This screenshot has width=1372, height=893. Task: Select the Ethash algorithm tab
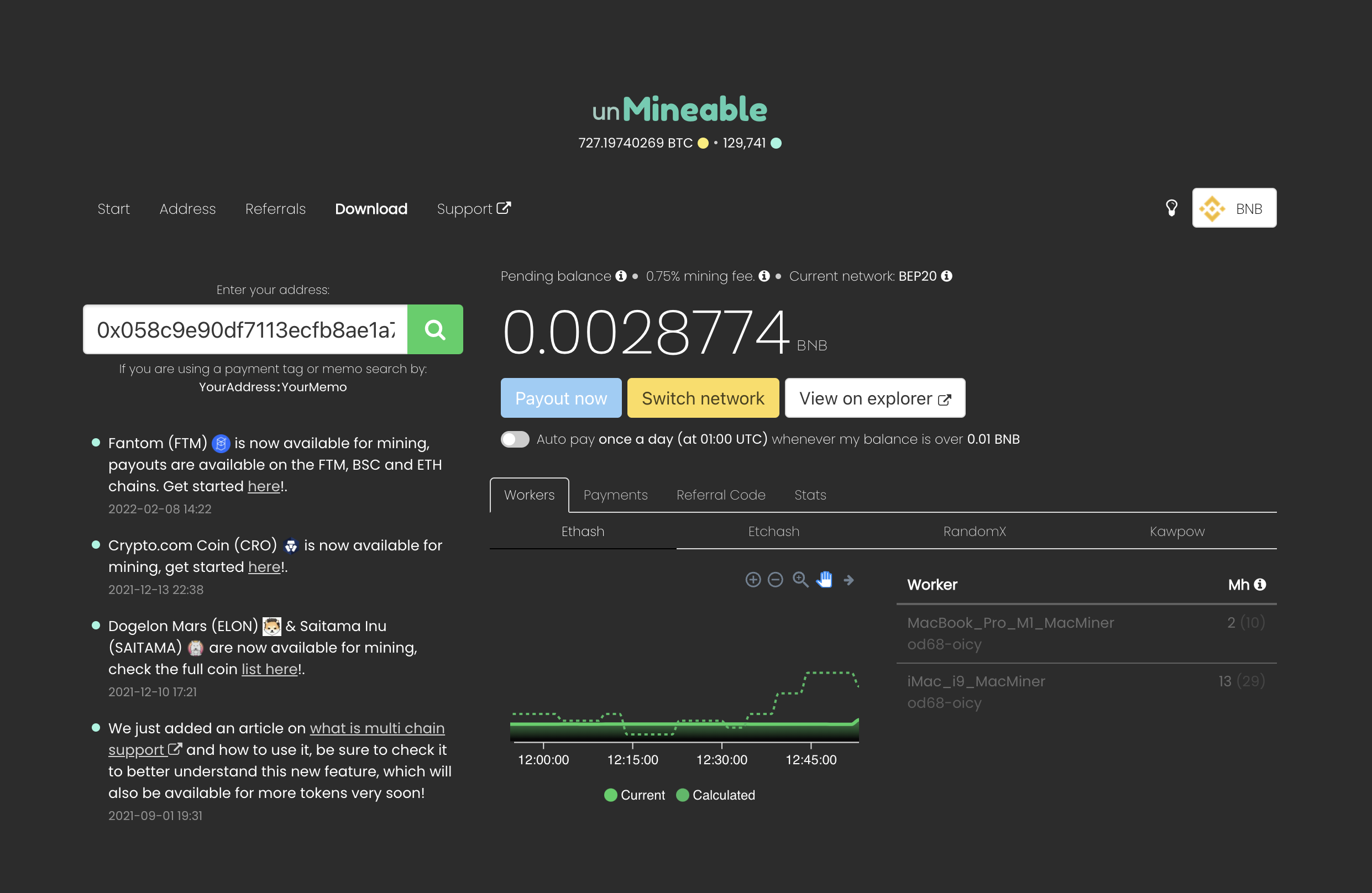pos(583,531)
